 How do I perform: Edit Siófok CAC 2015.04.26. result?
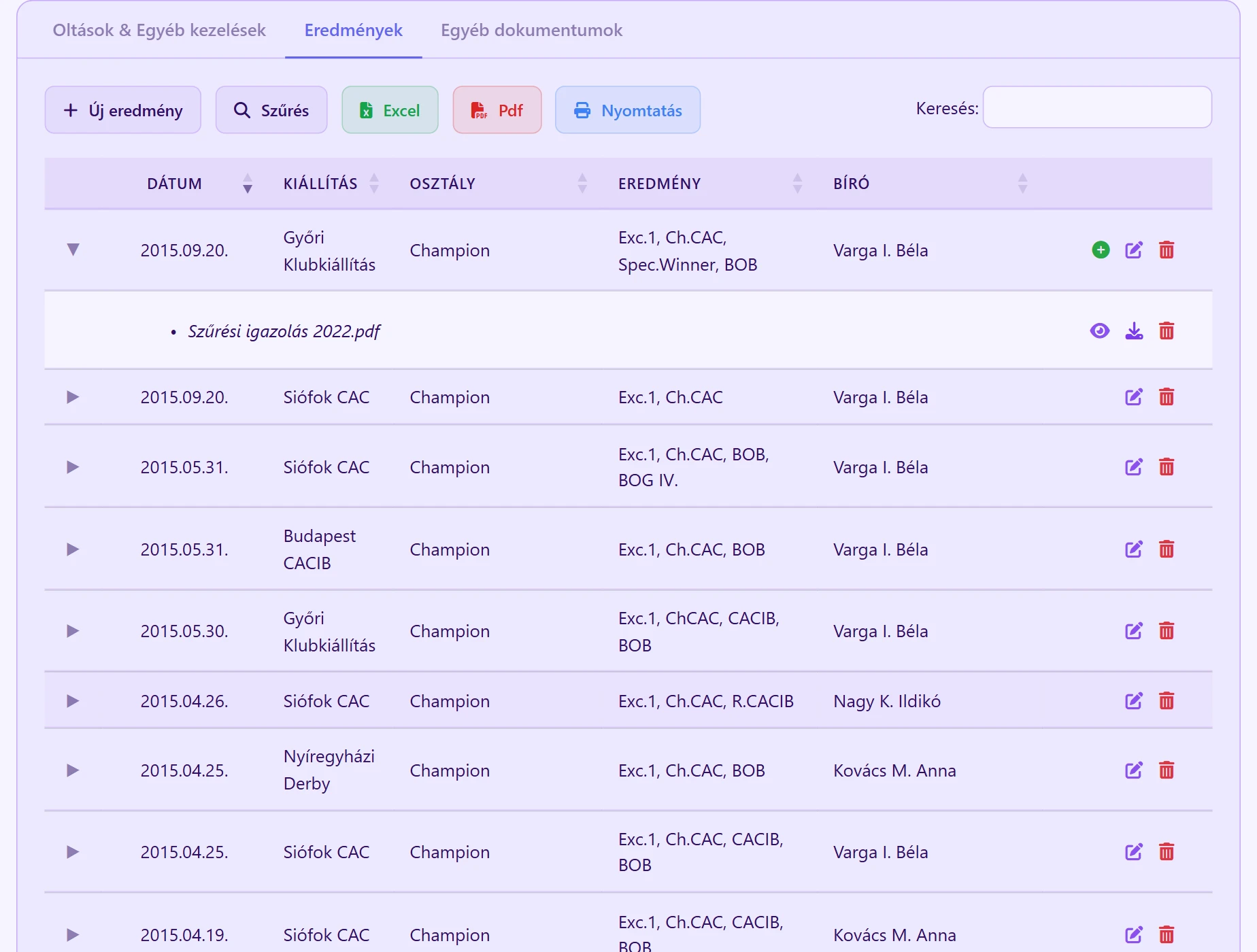tap(1134, 701)
